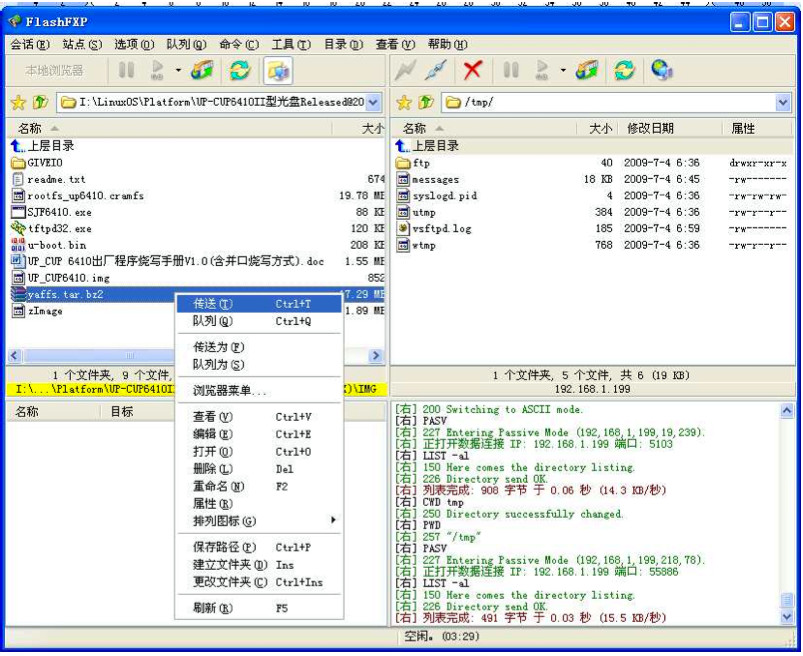Click the remote pane favorites star
Viewport: 803px width, 656px height.
pos(404,102)
